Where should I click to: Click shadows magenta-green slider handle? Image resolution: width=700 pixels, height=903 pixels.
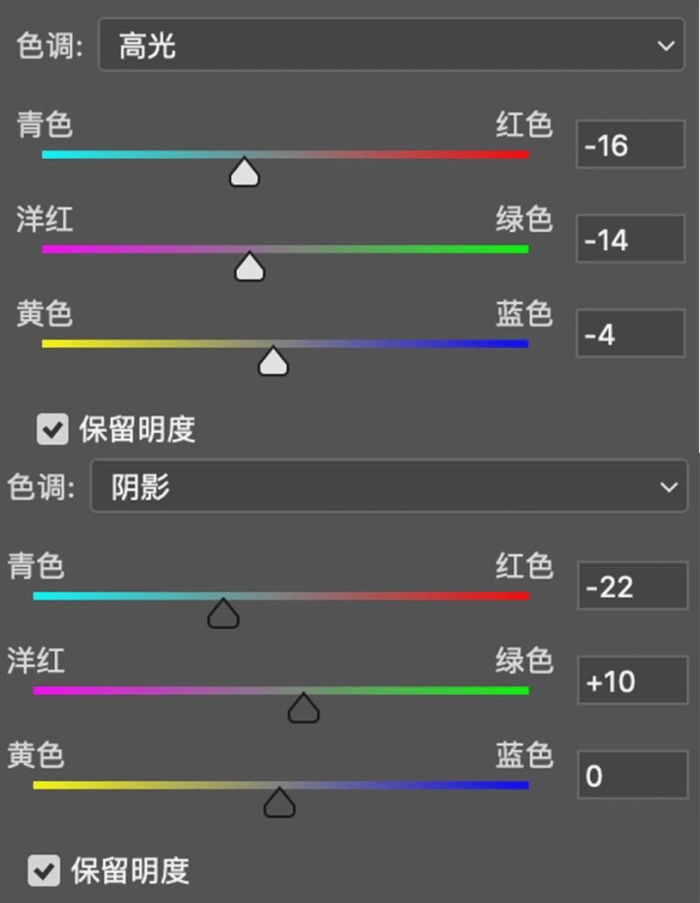click(x=303, y=708)
